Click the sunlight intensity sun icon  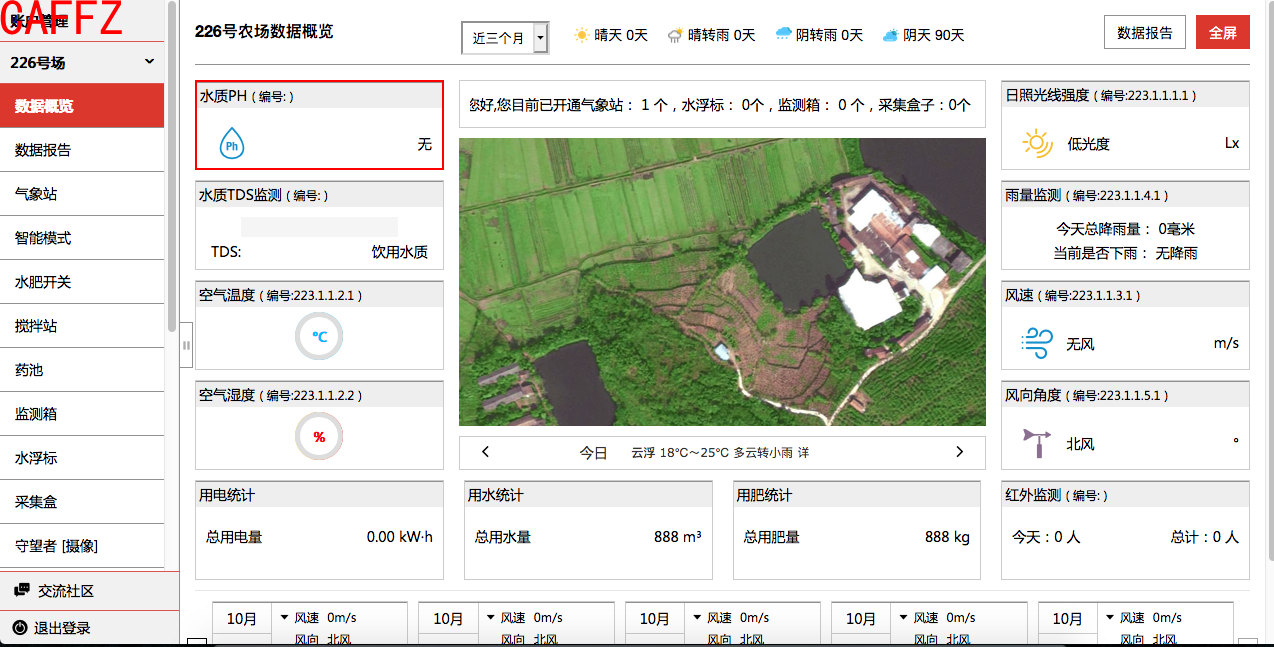[1037, 144]
